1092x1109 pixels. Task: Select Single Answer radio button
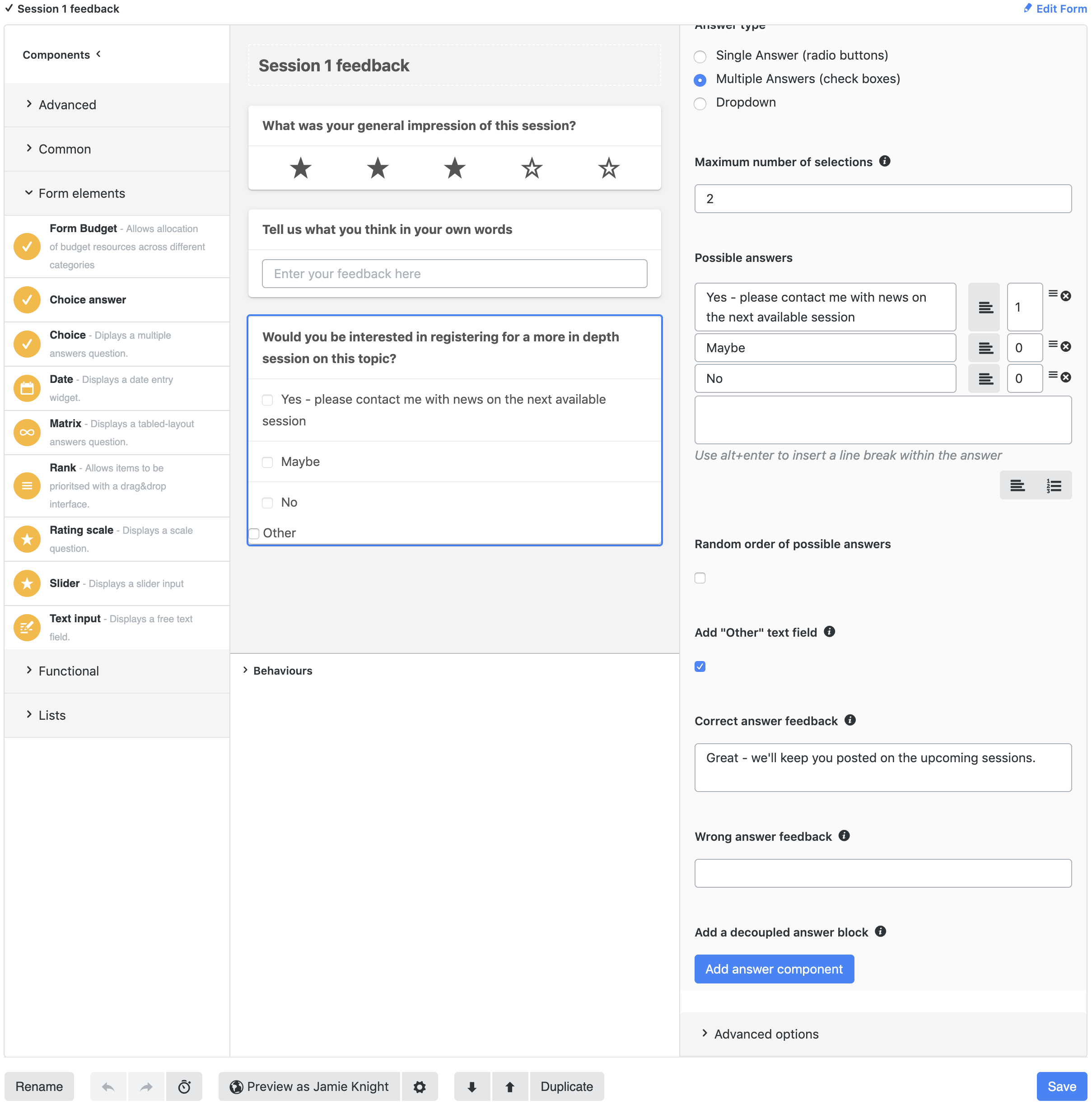(x=700, y=56)
